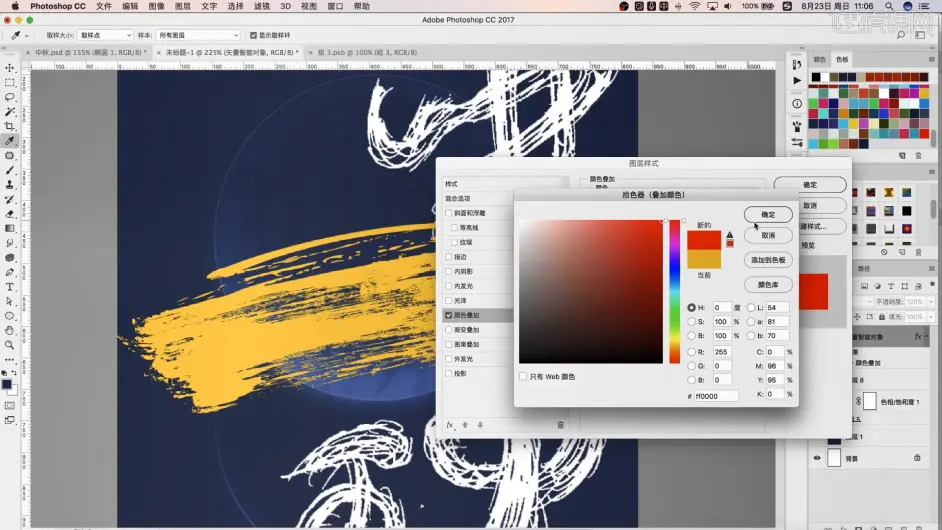The height and width of the screenshot is (530, 942).
Task: Open layer opacity 不透明度 dropdown
Action: pos(931,301)
